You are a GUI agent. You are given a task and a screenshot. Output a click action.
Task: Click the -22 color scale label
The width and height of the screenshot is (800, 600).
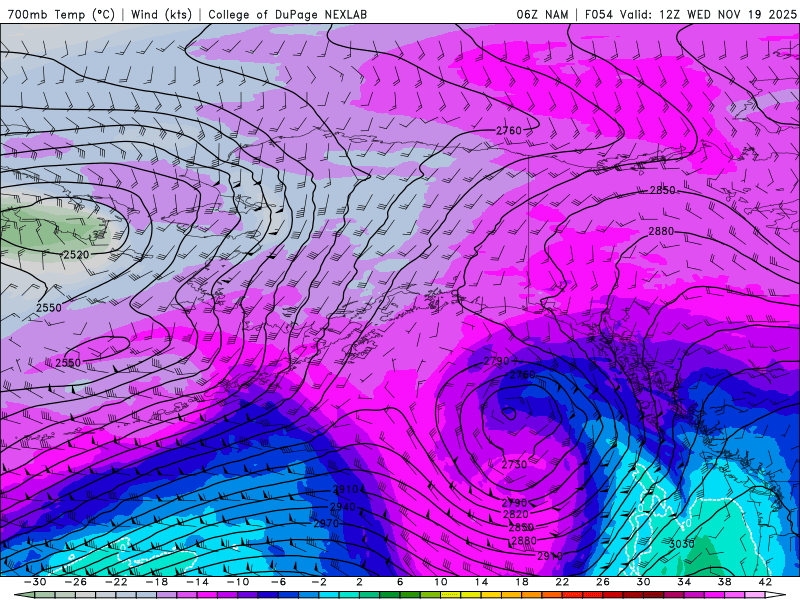116,582
